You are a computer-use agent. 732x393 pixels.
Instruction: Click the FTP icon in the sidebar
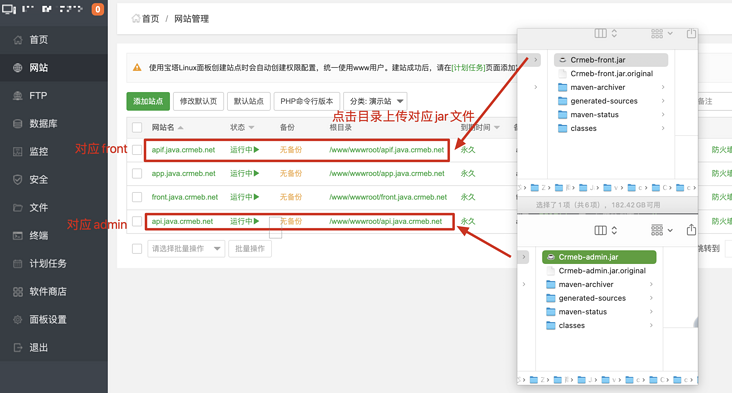pyautogui.click(x=18, y=96)
